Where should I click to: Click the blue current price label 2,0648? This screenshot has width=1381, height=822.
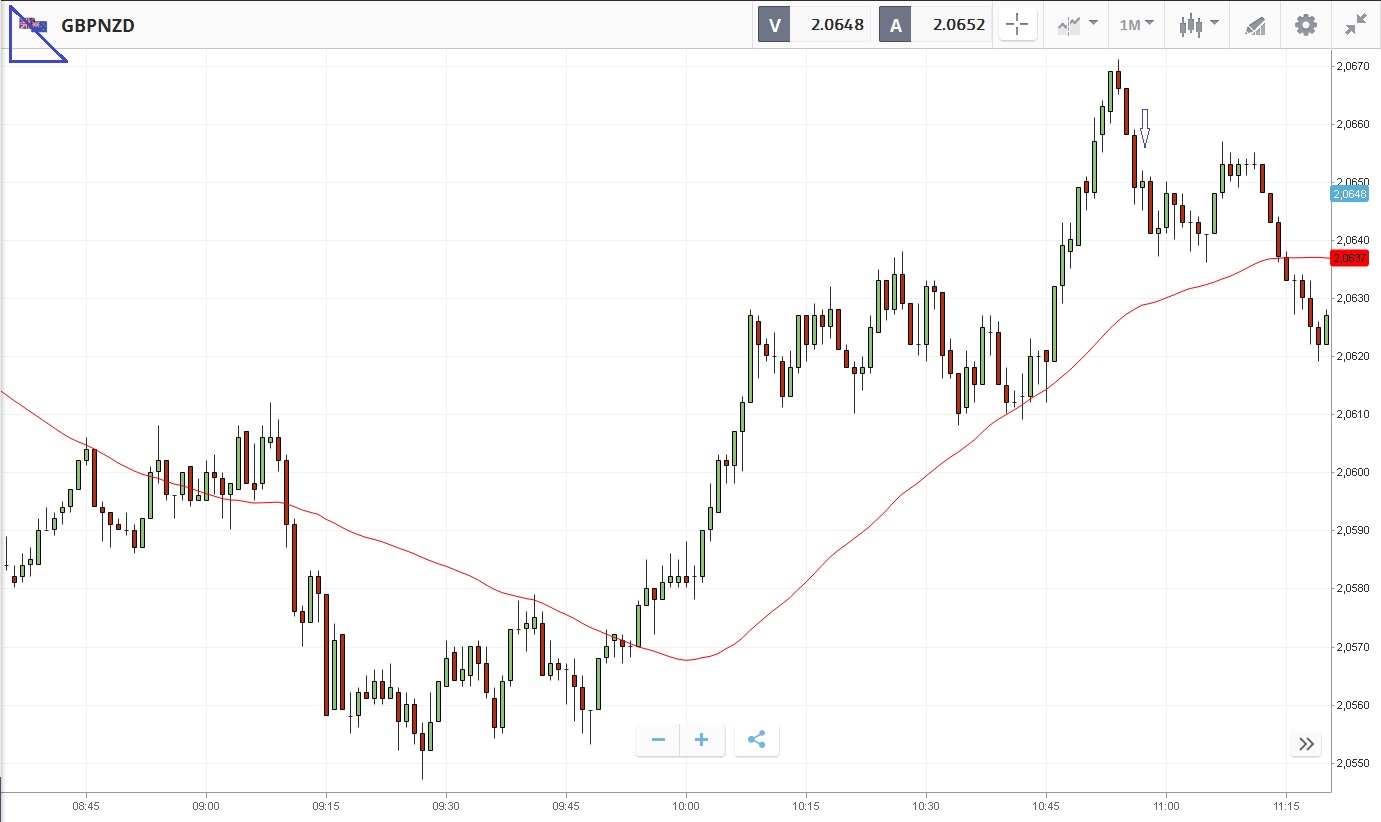click(x=1349, y=194)
